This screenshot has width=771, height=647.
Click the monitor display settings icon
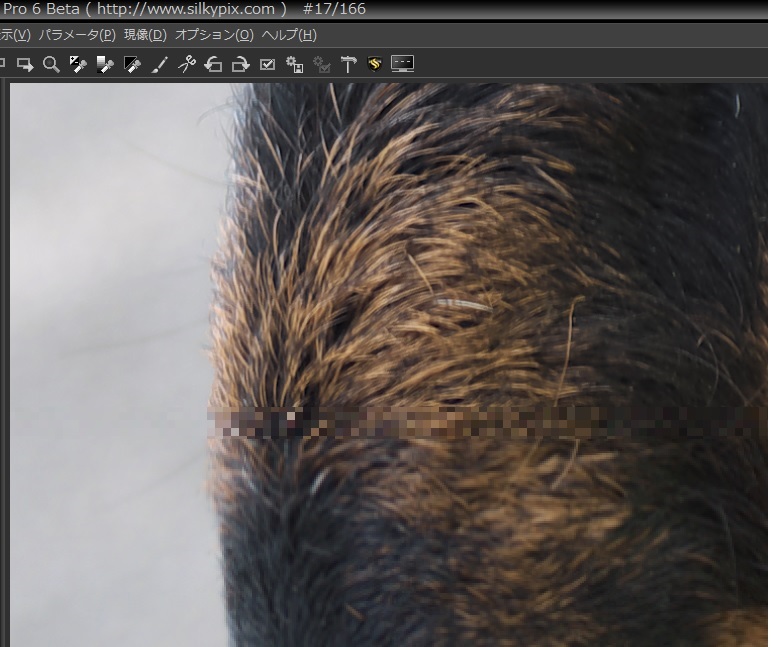[x=402, y=64]
